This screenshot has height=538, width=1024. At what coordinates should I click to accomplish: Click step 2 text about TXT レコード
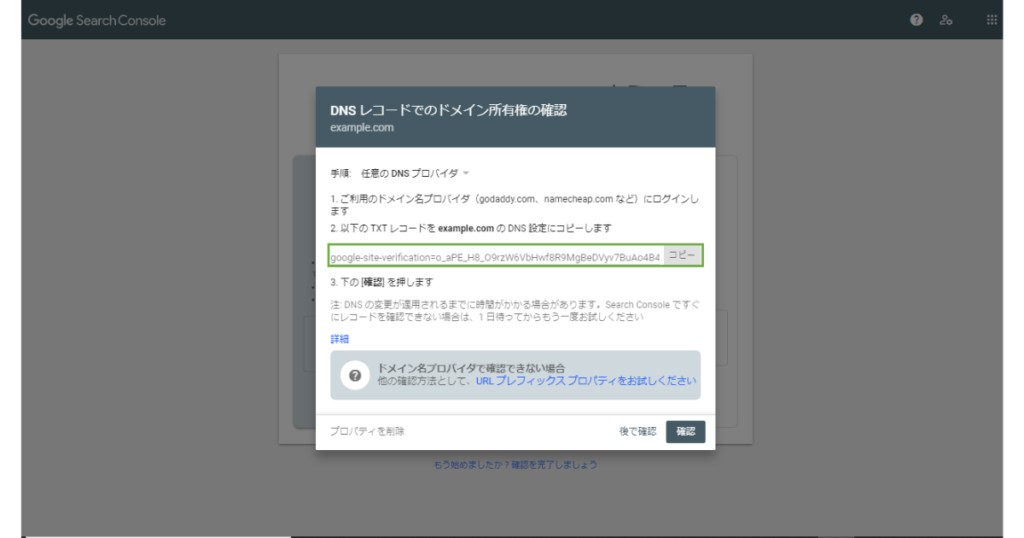point(470,229)
